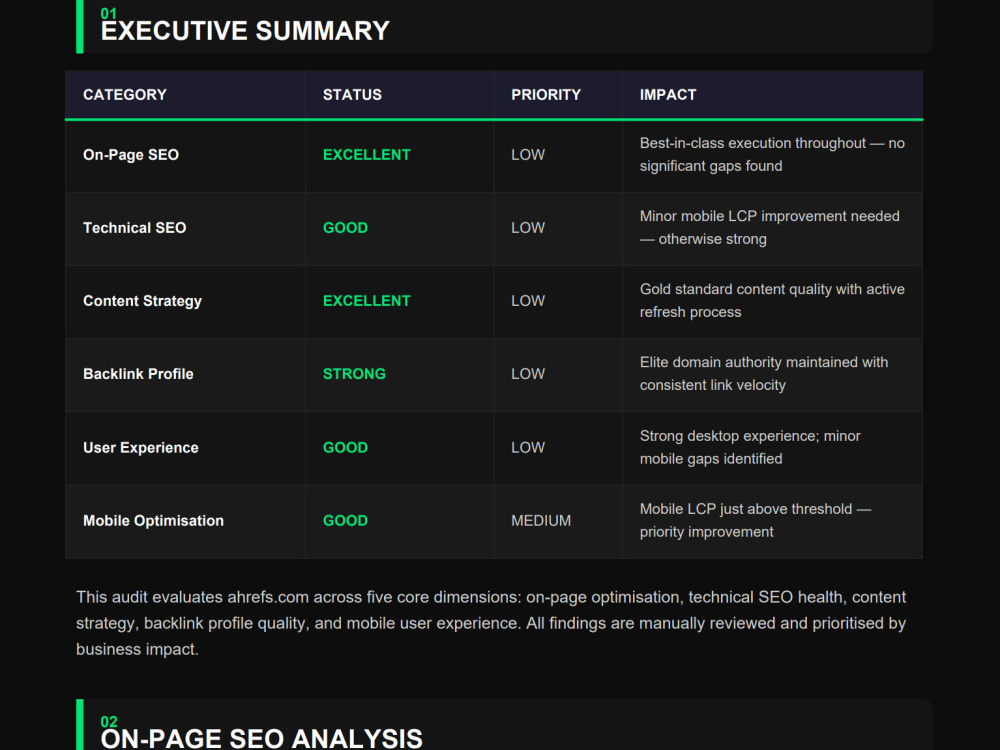Click LOW priority in Technical SEO row

tap(528, 228)
